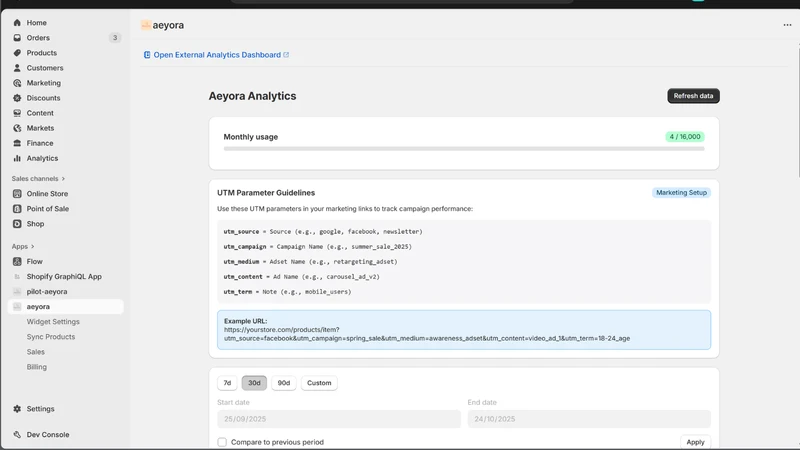Enable Compare to previous period checkbox
The height and width of the screenshot is (450, 800).
coord(222,442)
